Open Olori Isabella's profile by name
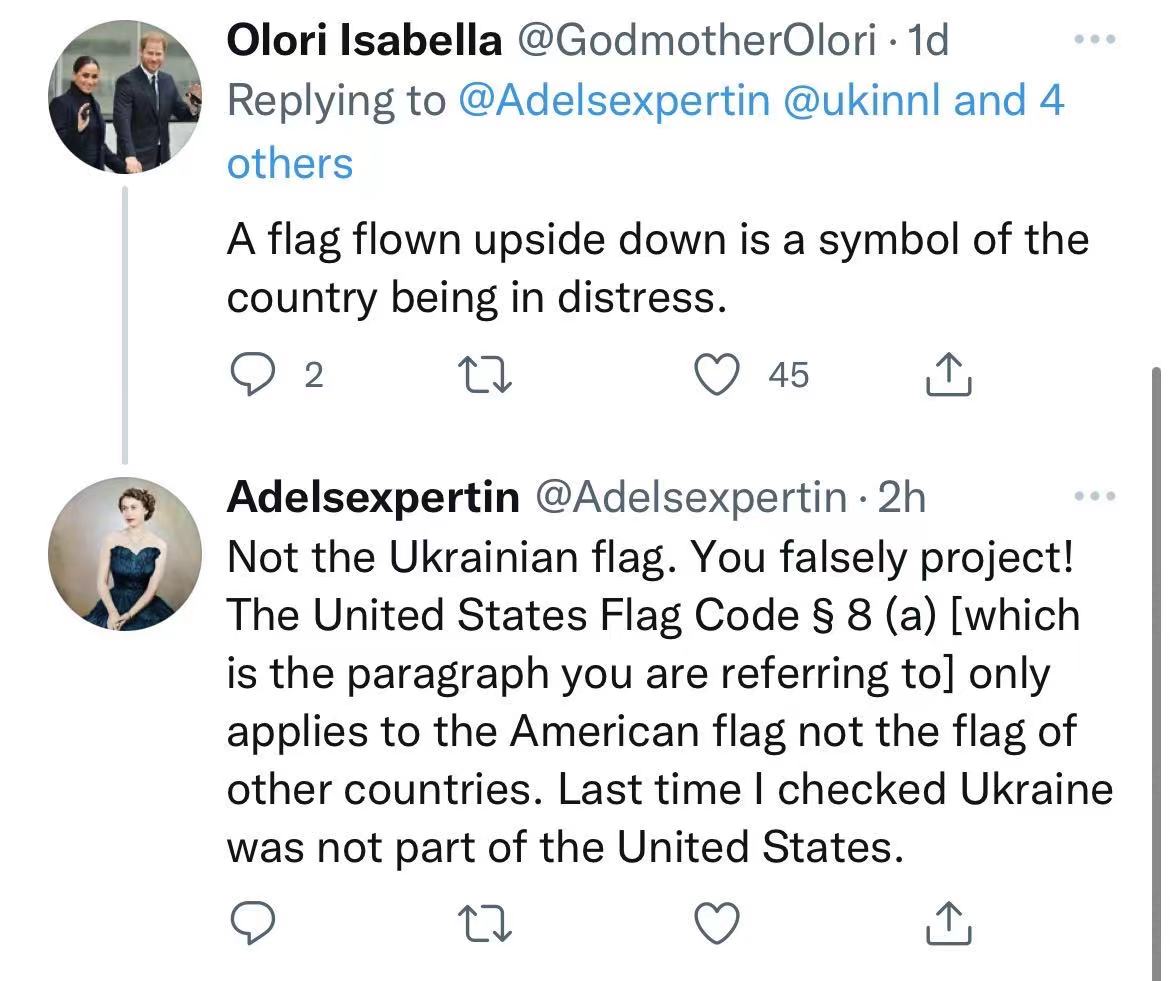 (x=364, y=40)
